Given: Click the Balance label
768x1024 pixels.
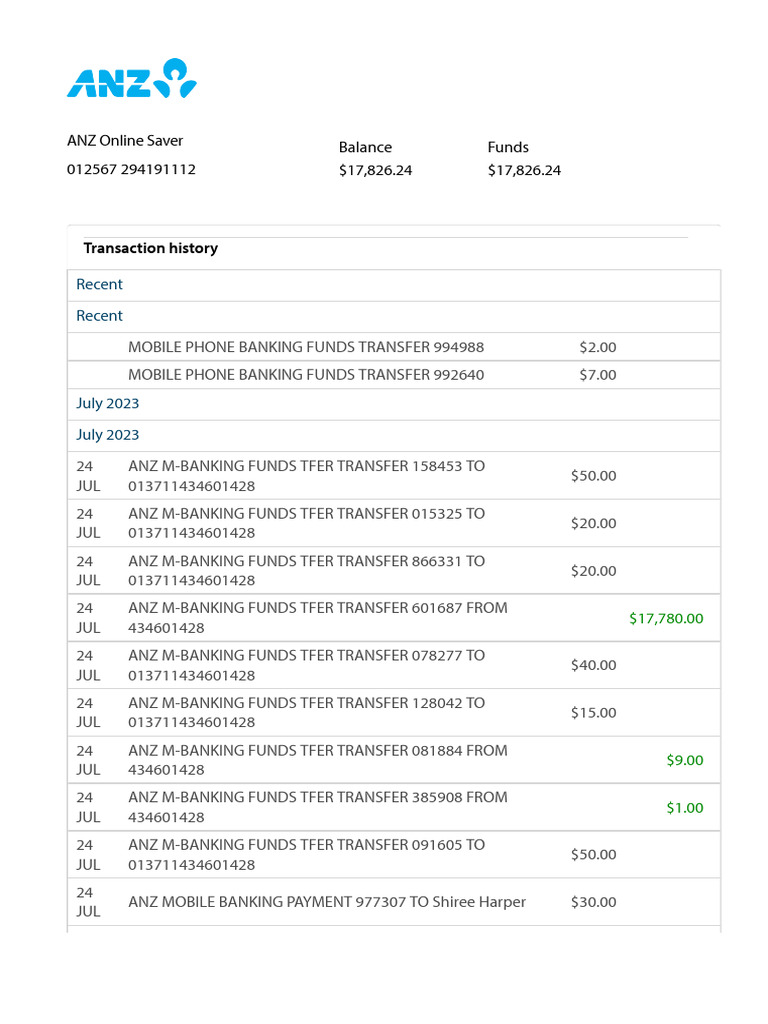Looking at the screenshot, I should (365, 147).
